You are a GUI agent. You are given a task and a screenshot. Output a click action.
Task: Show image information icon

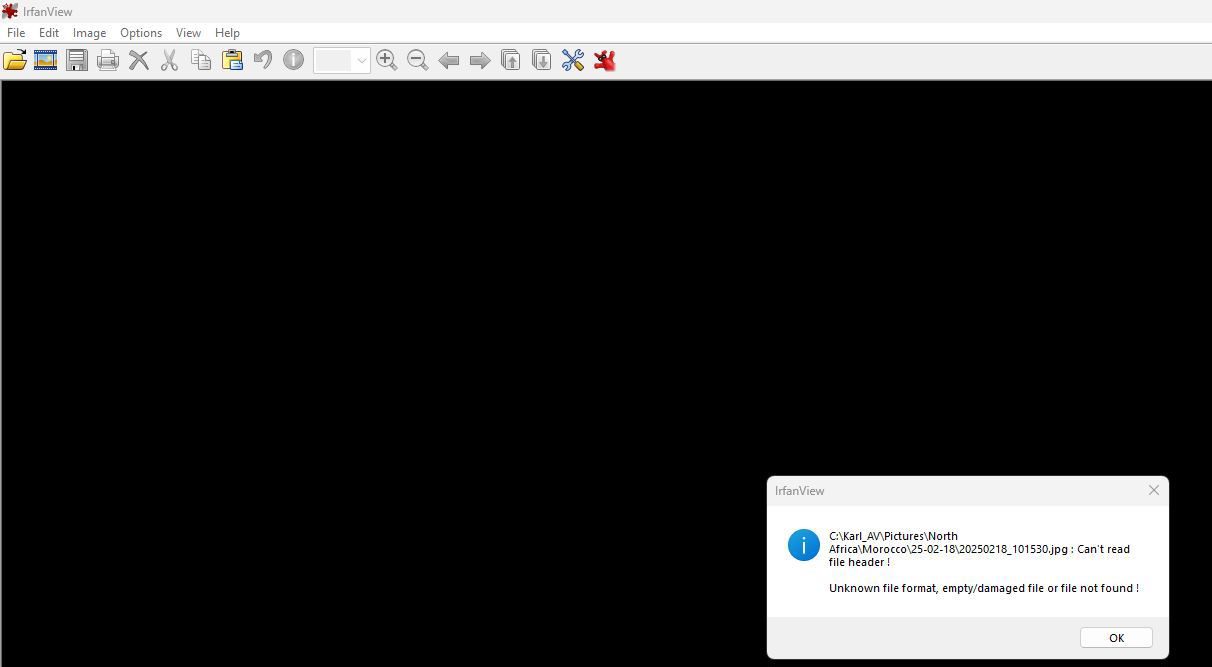(x=293, y=60)
